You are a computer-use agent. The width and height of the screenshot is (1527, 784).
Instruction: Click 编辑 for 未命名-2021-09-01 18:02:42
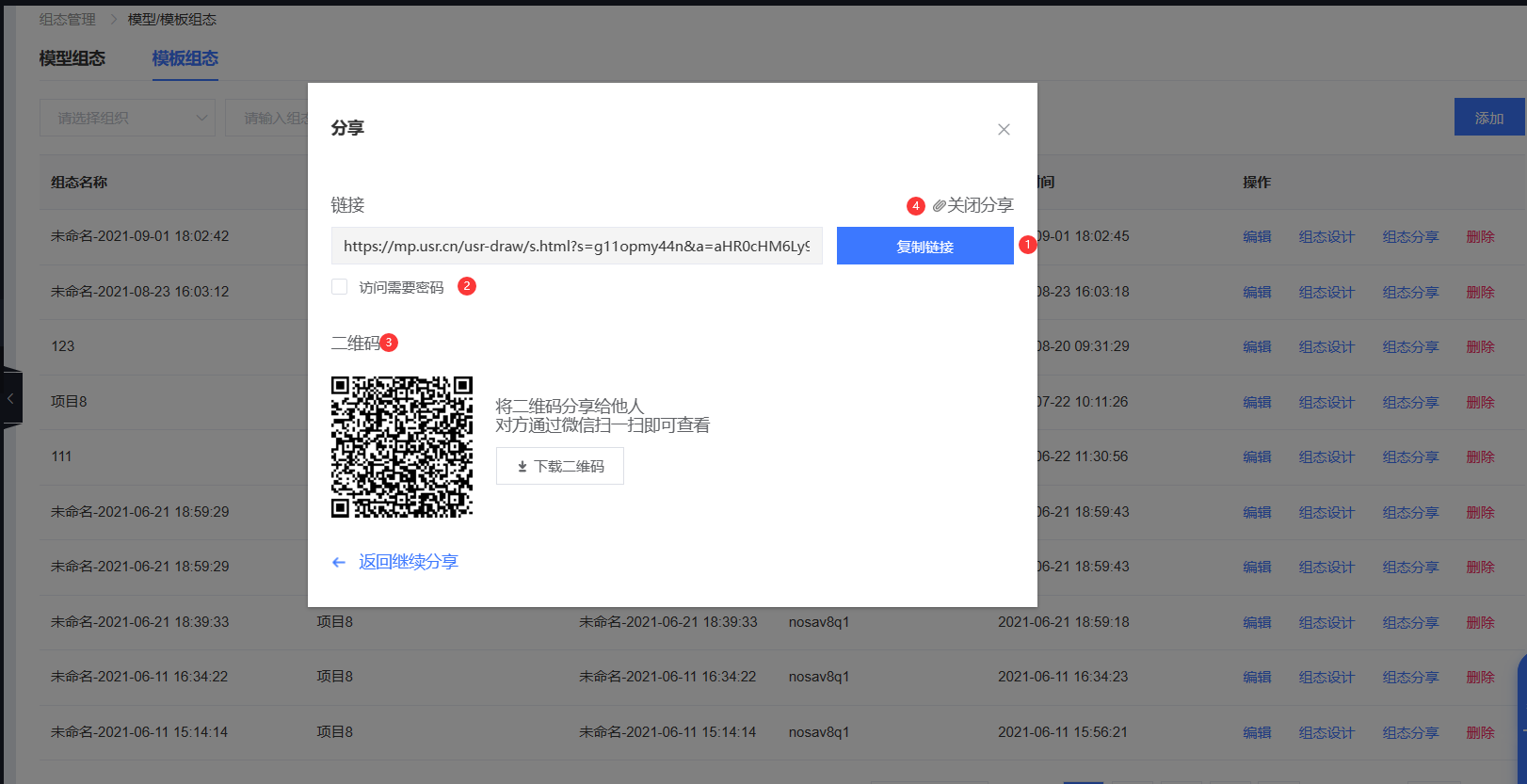(x=1257, y=236)
